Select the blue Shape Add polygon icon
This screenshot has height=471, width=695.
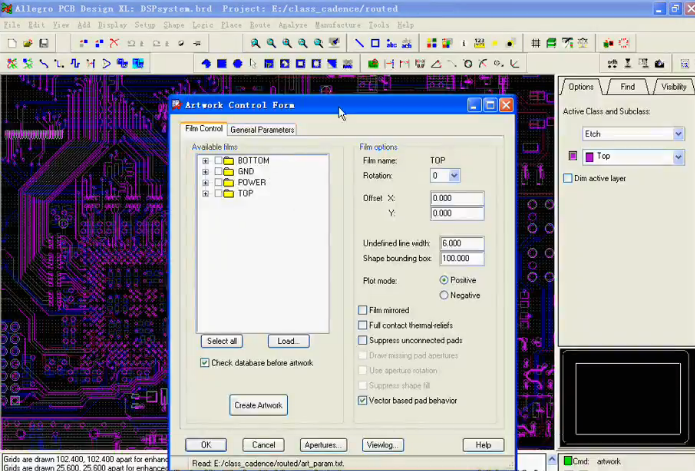(x=206, y=63)
